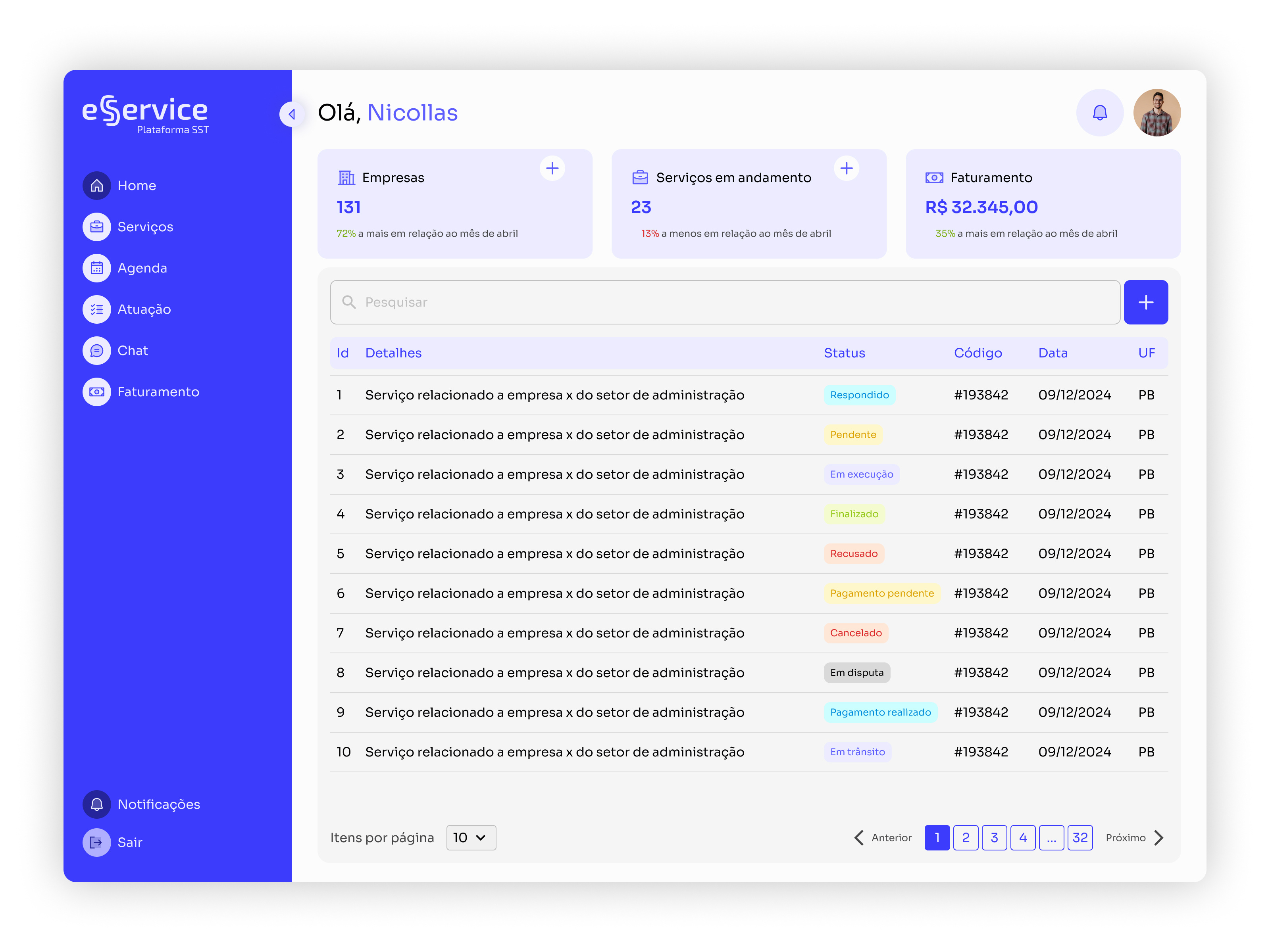Add service in Serviços em andamento card
The width and height of the screenshot is (1270, 952).
tap(846, 168)
